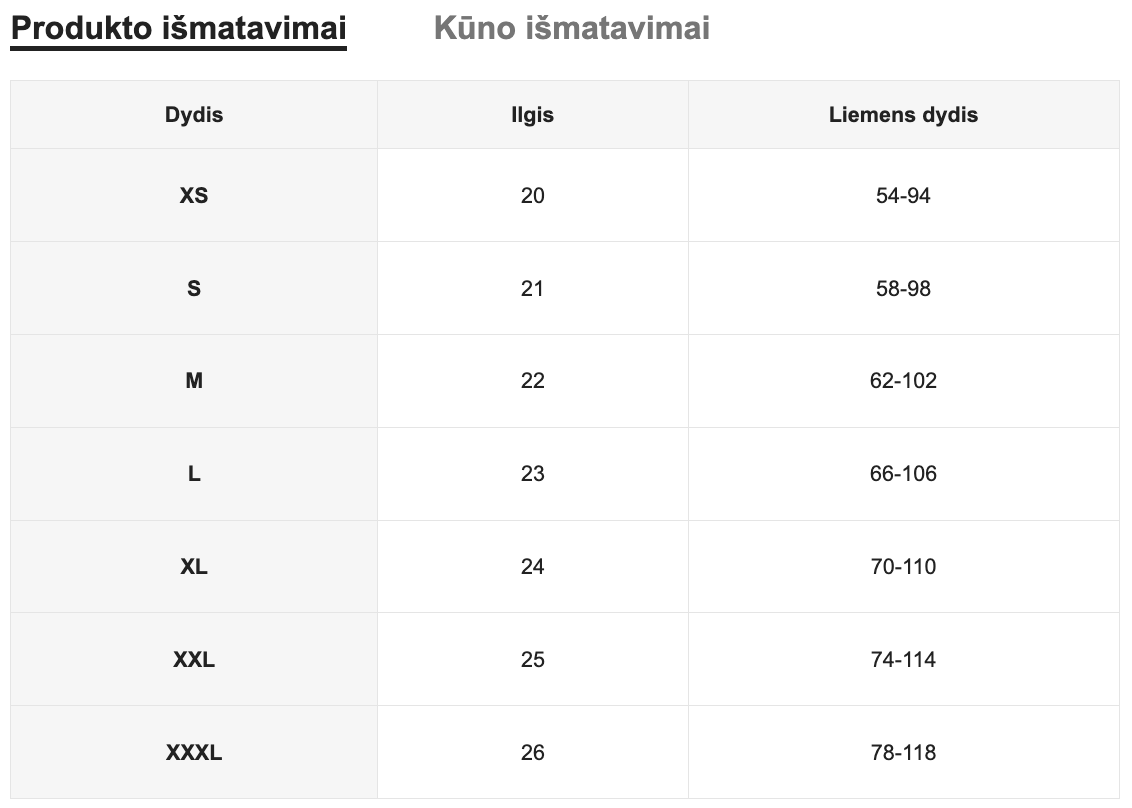This screenshot has height=808, width=1132.
Task: Click the Liemens dydis column header
Action: (x=903, y=115)
